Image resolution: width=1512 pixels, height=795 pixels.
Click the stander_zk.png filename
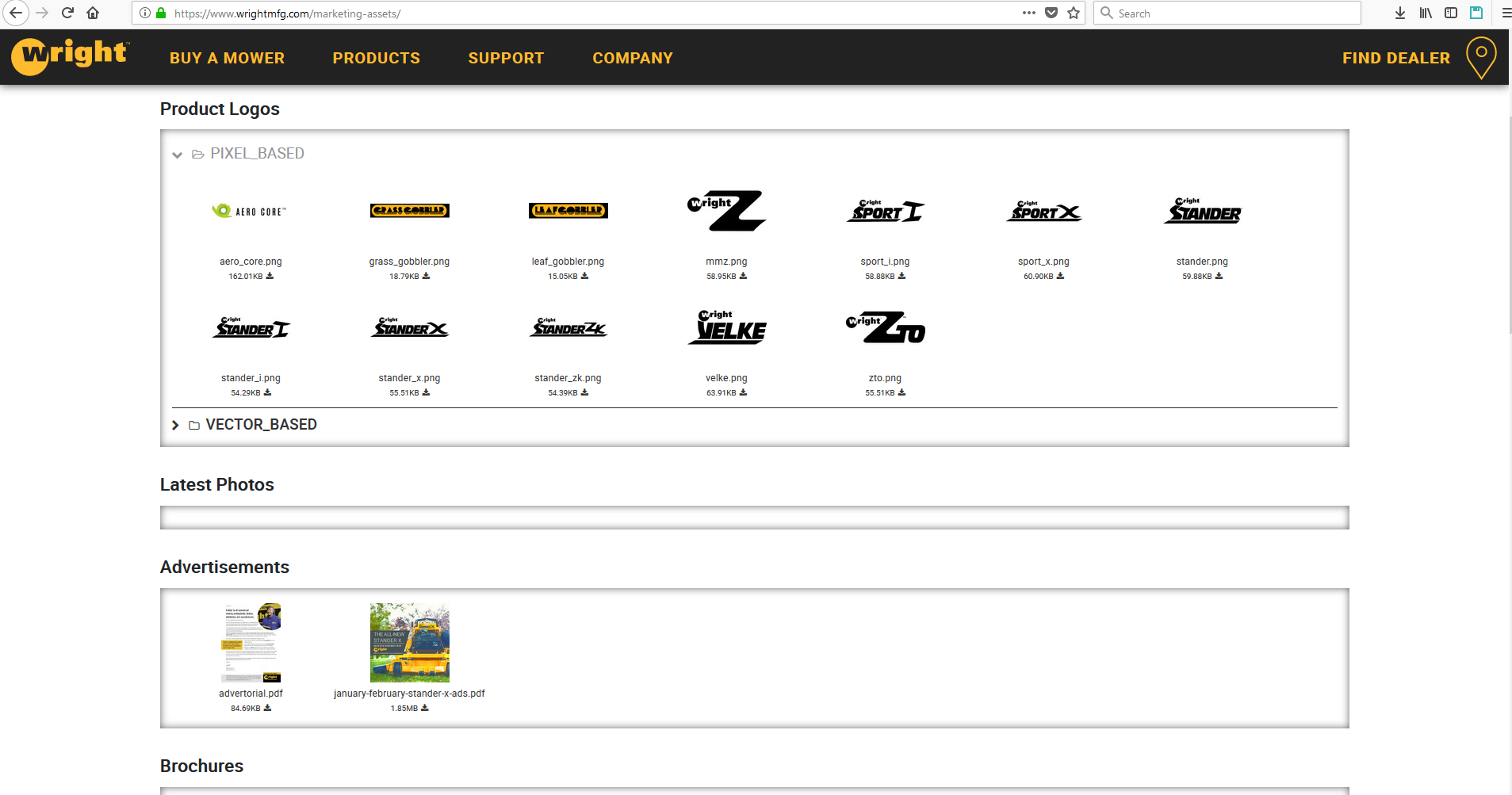point(568,378)
